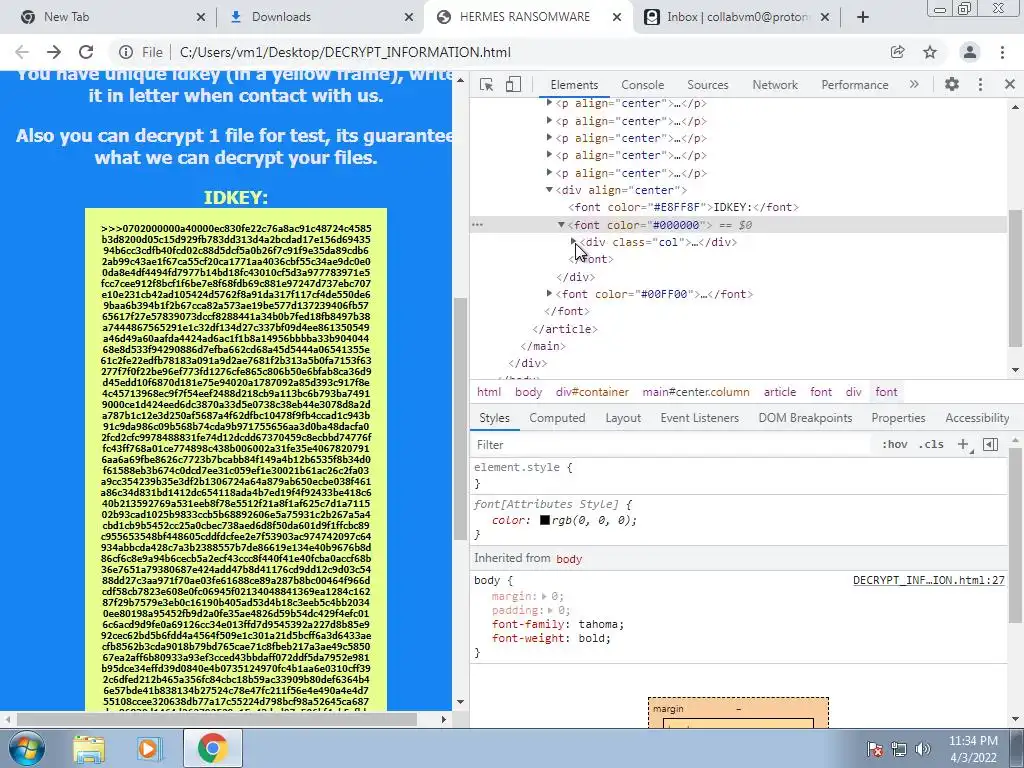Open the Accessibility tab
Screen dimensions: 1024x768
tap(977, 418)
